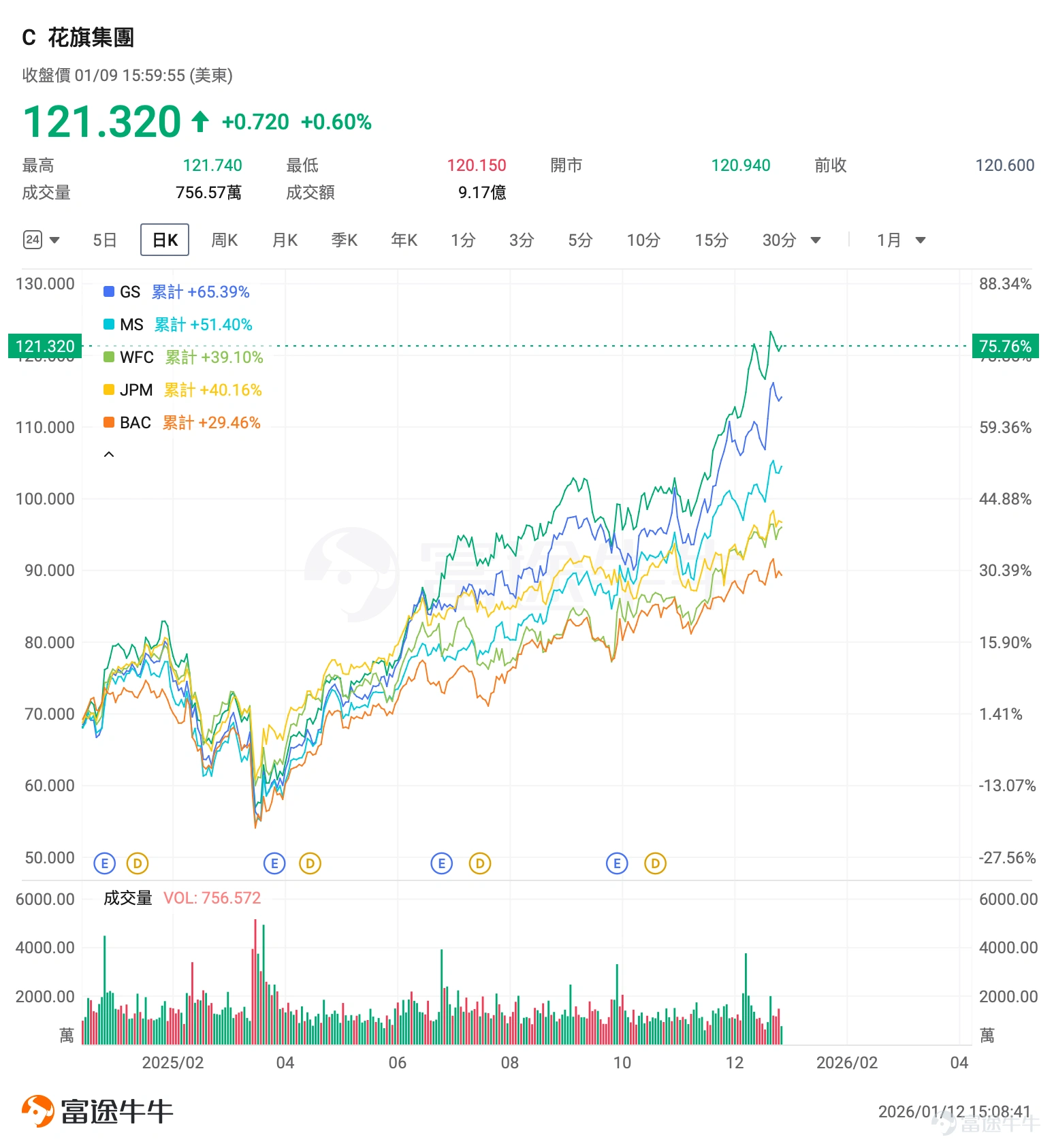Click the October dividend D marker
The image size is (1054, 1148).
pos(655,863)
